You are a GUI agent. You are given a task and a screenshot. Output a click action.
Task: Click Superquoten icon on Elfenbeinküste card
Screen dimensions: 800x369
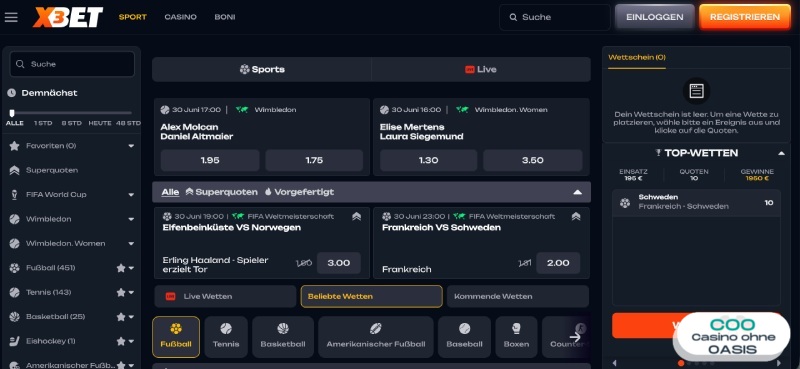point(357,216)
